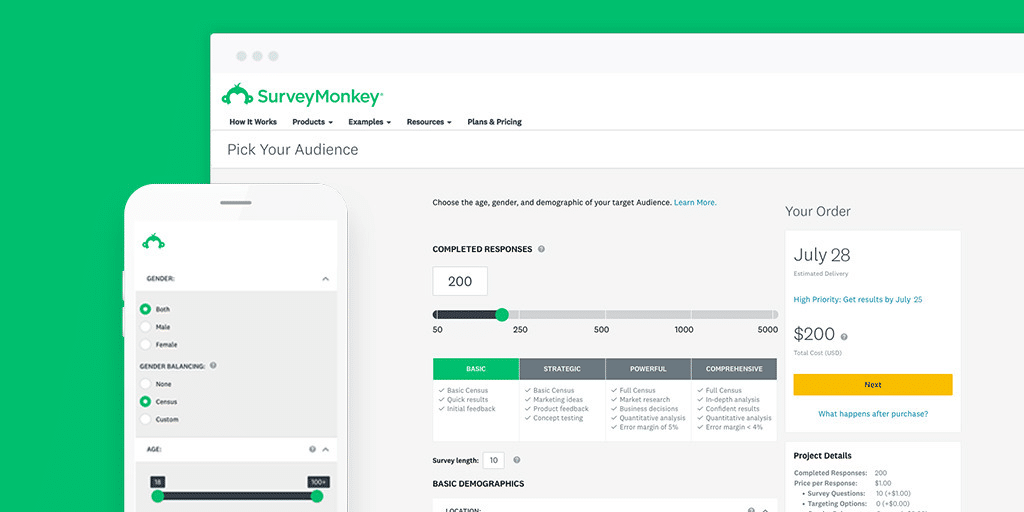The width and height of the screenshot is (1024, 512).
Task: Select the Powerful plan tab
Action: pyautogui.click(x=648, y=369)
